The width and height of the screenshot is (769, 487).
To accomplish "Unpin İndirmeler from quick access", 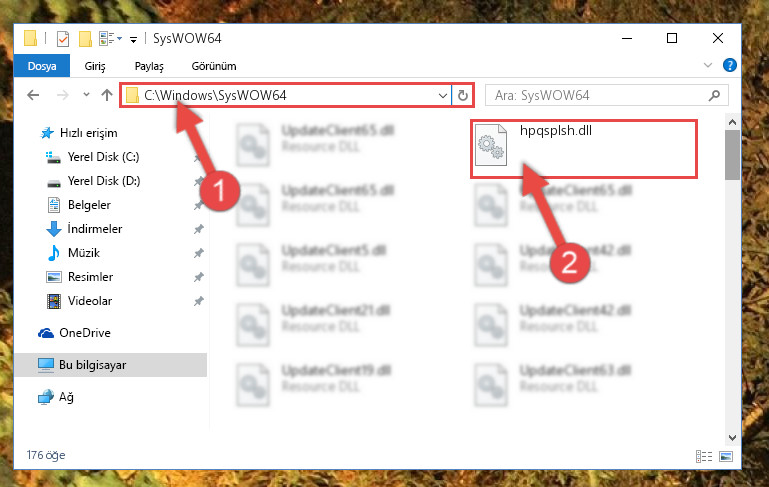I will pyautogui.click(x=199, y=229).
